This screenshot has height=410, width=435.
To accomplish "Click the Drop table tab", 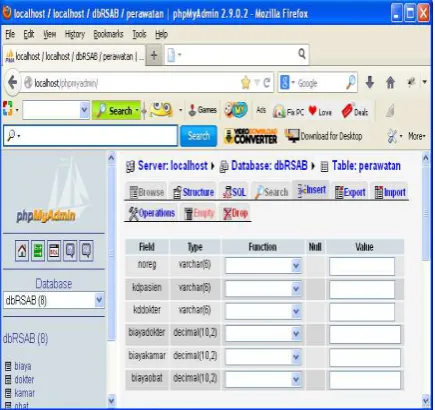I will pyautogui.click(x=235, y=213).
